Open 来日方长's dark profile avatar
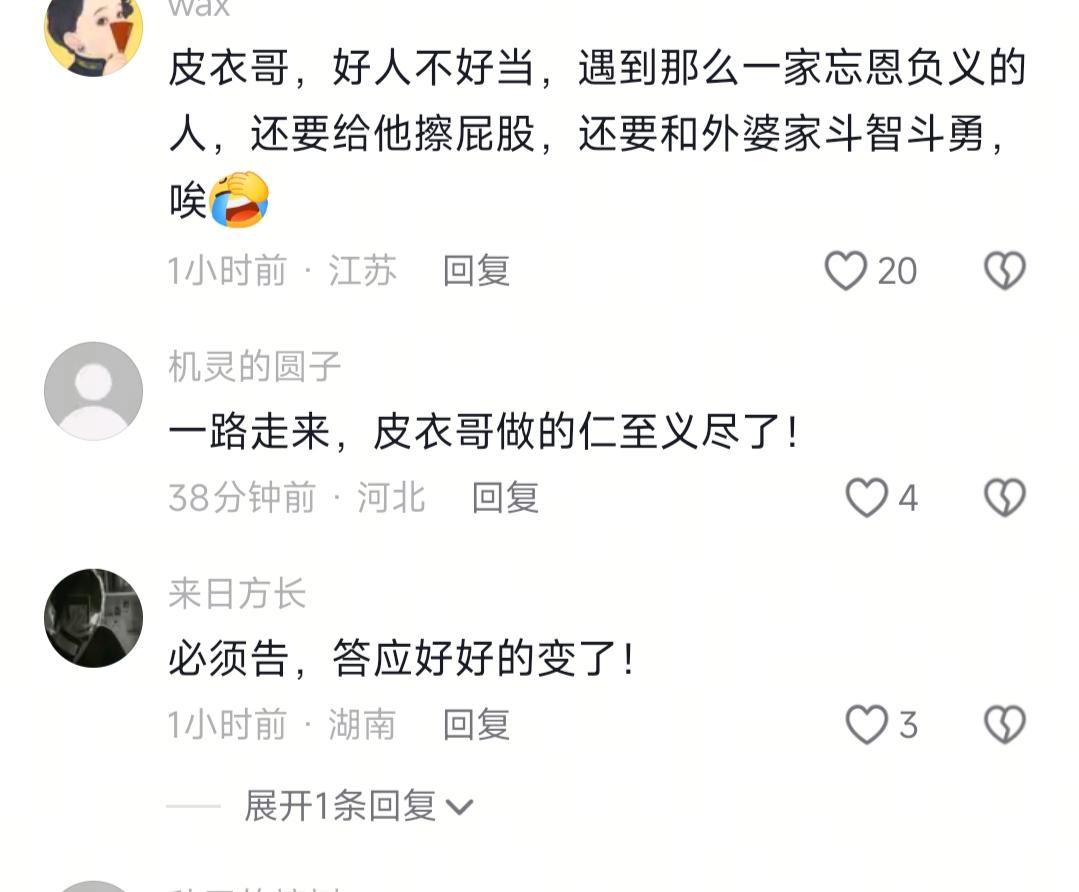The image size is (1079, 892). pos(94,618)
